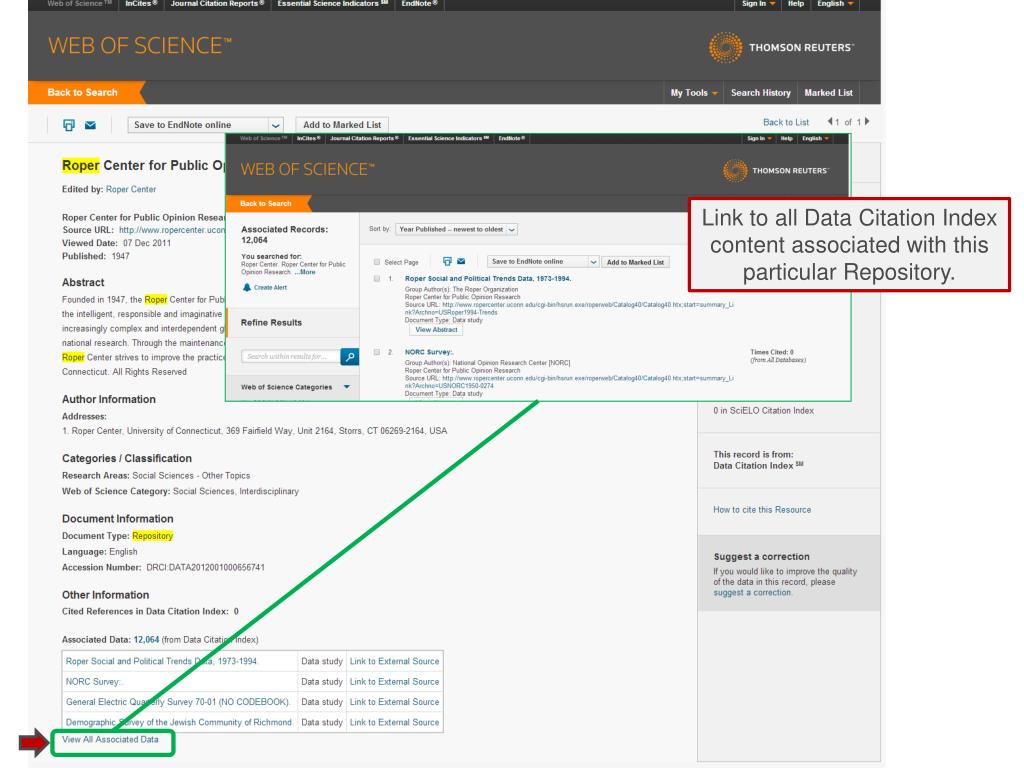The image size is (1024, 768).
Task: Click the View All Associated Data link
Action: tap(110, 739)
